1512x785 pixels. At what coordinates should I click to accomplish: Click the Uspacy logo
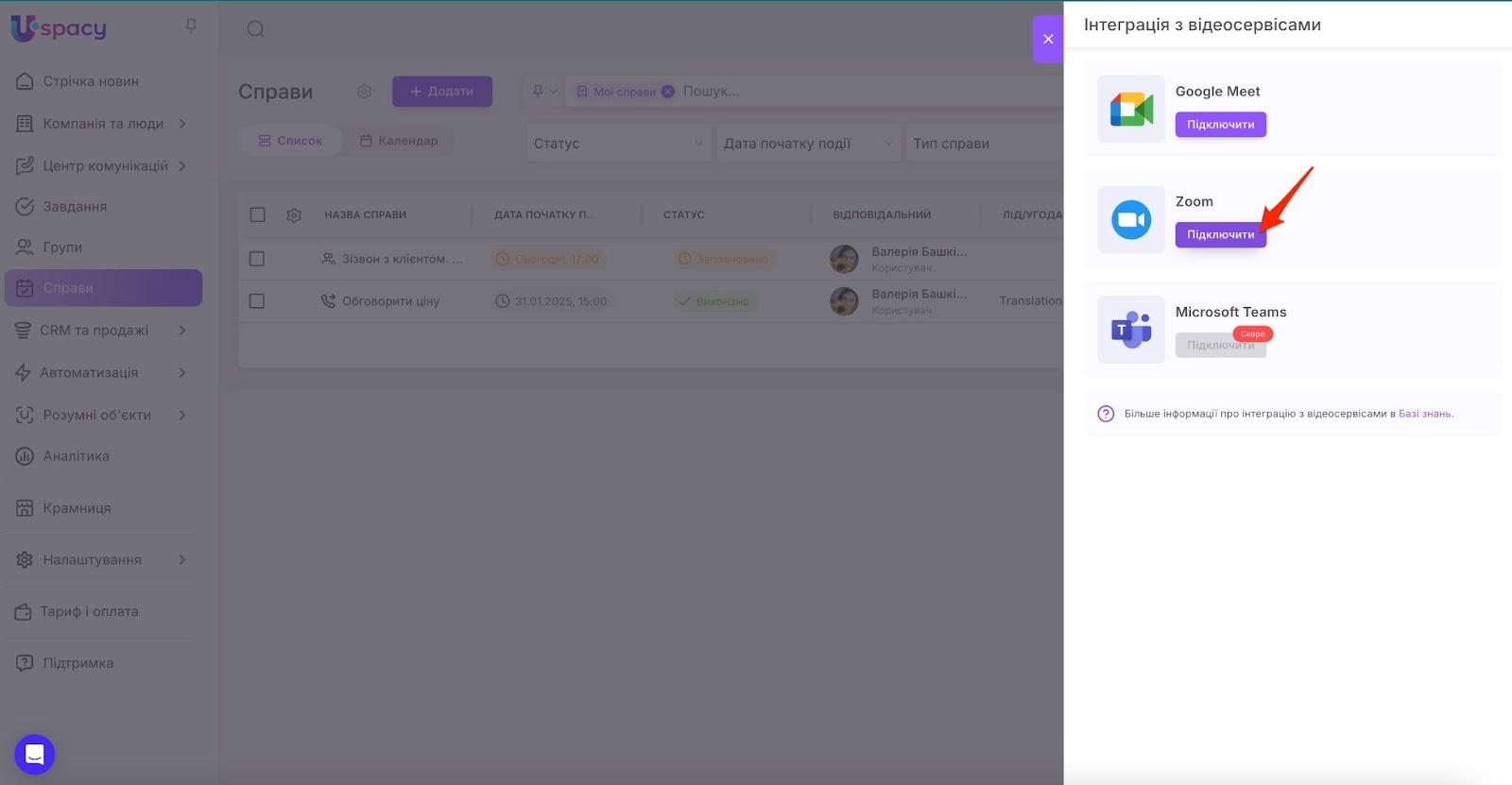tap(59, 28)
